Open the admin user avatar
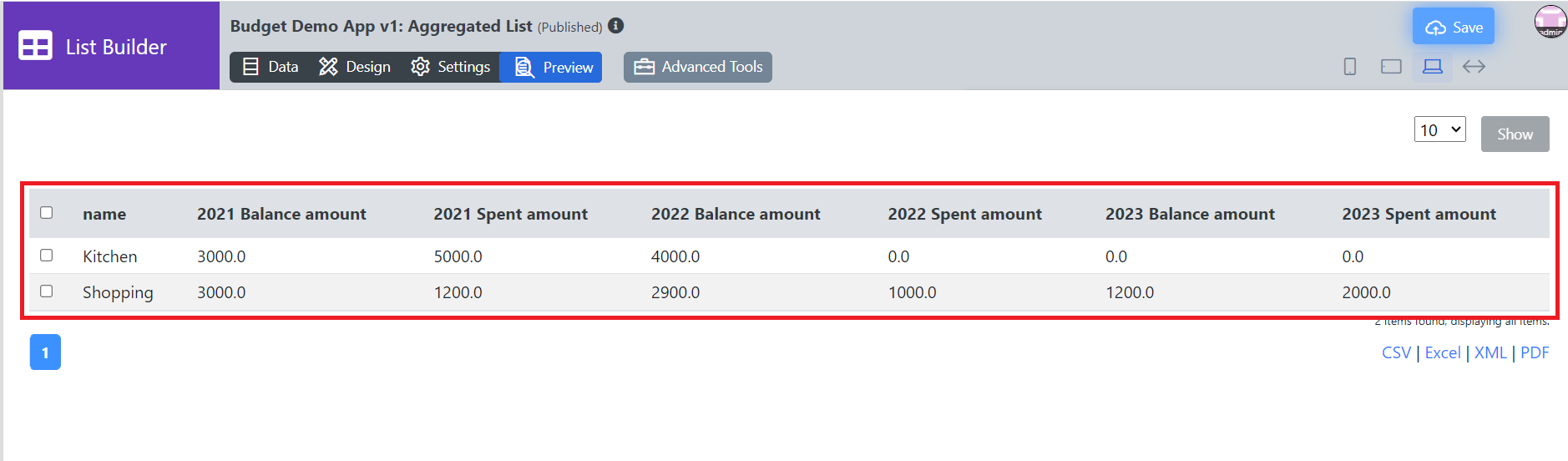Screen dimensions: 1568x461 pyautogui.click(x=1550, y=22)
